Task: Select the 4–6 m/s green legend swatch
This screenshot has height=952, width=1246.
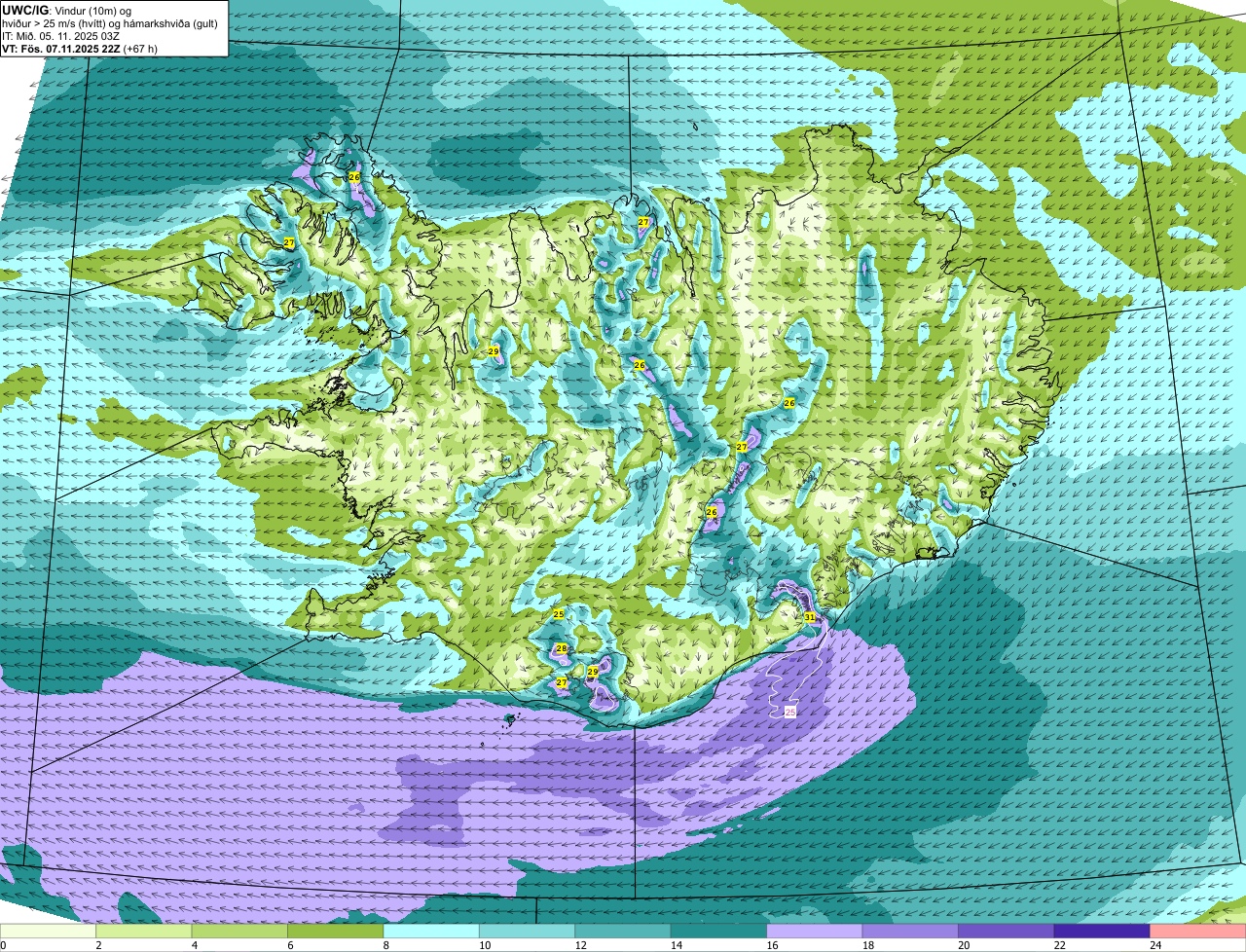Action: click(x=239, y=931)
